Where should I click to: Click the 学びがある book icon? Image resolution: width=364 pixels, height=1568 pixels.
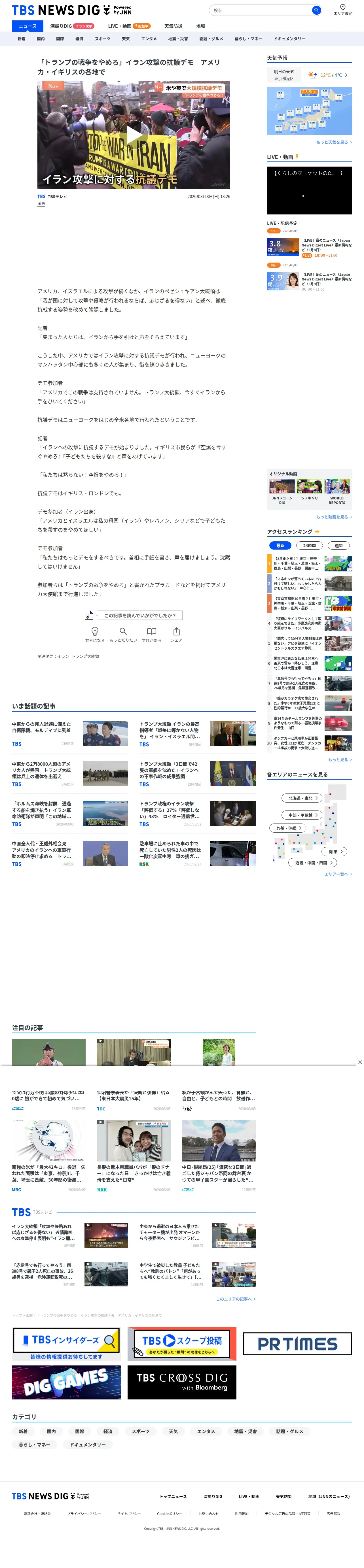(x=152, y=631)
